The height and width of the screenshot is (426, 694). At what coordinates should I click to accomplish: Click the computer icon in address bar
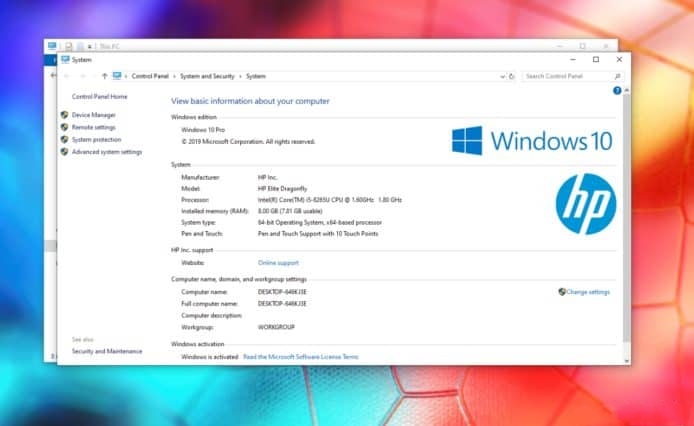click(117, 76)
